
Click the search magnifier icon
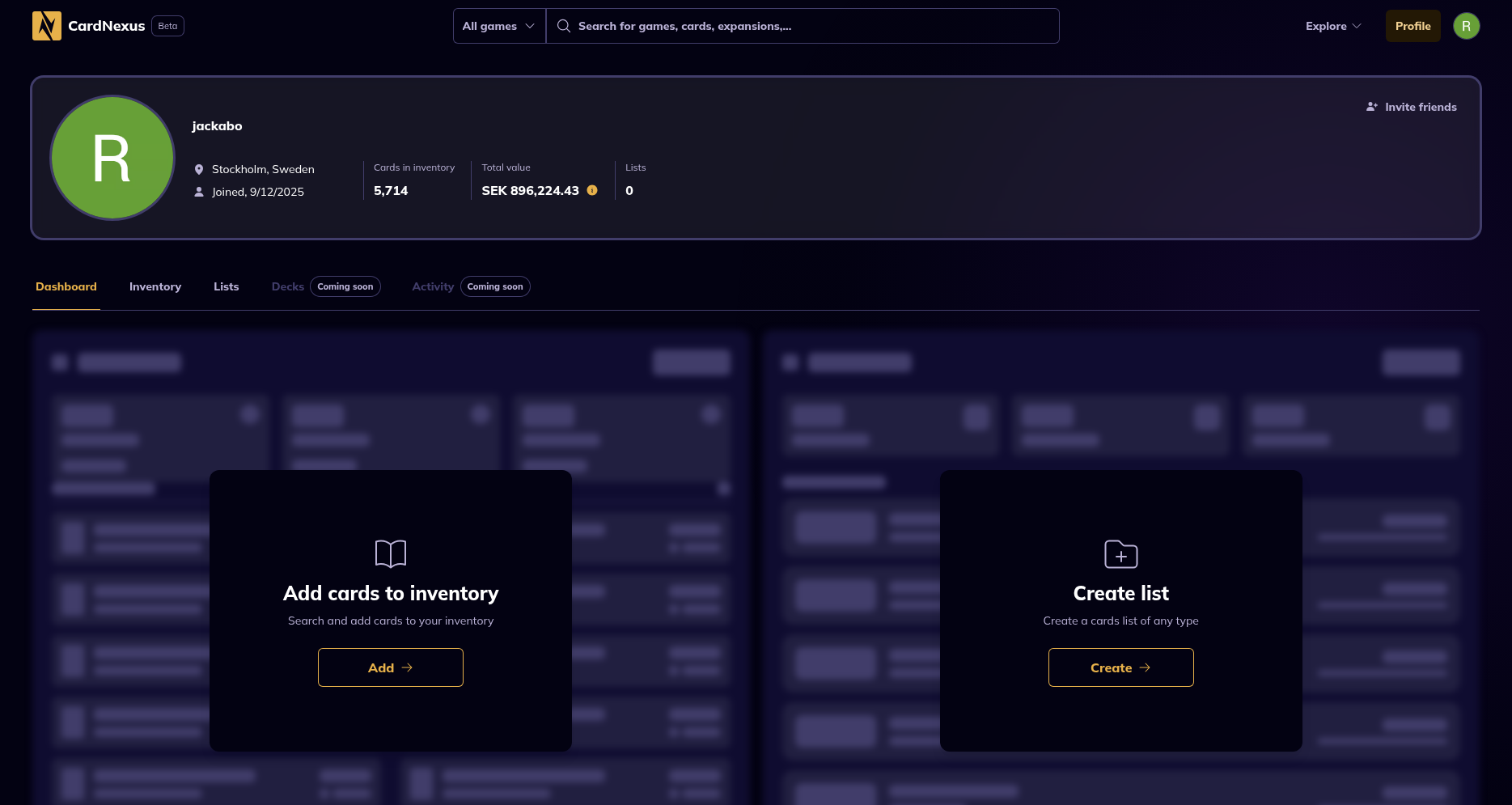click(x=564, y=26)
